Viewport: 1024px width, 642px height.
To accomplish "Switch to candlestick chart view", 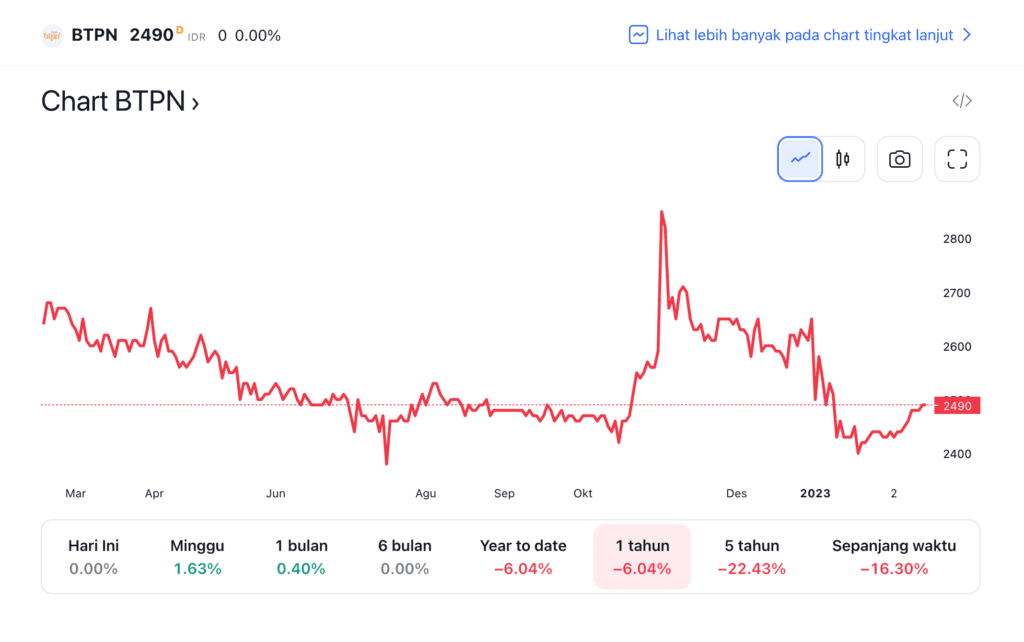I will click(842, 159).
